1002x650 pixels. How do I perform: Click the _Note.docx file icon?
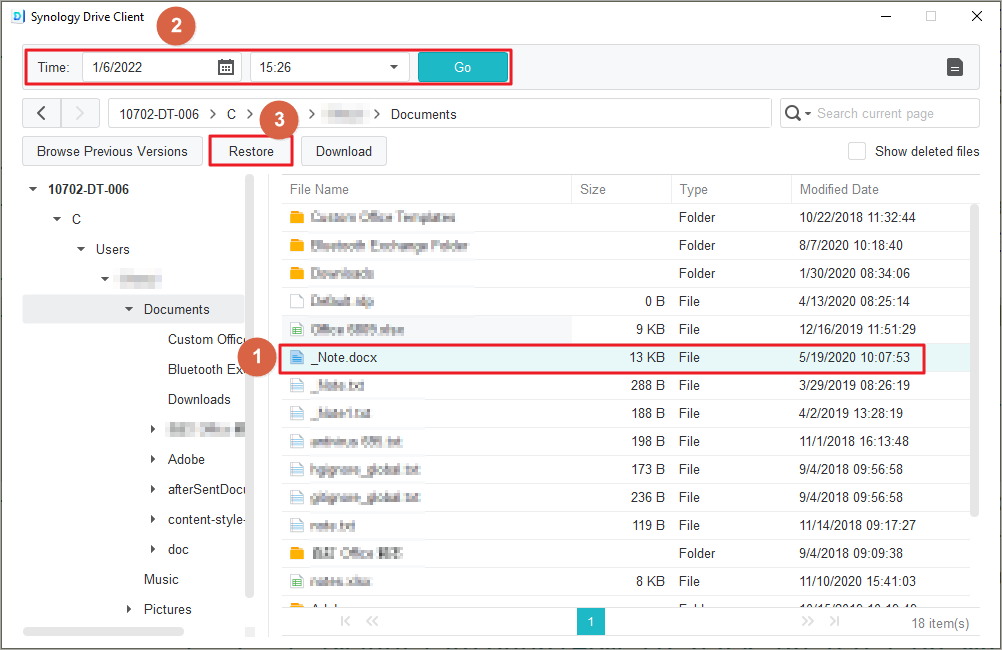[296, 357]
